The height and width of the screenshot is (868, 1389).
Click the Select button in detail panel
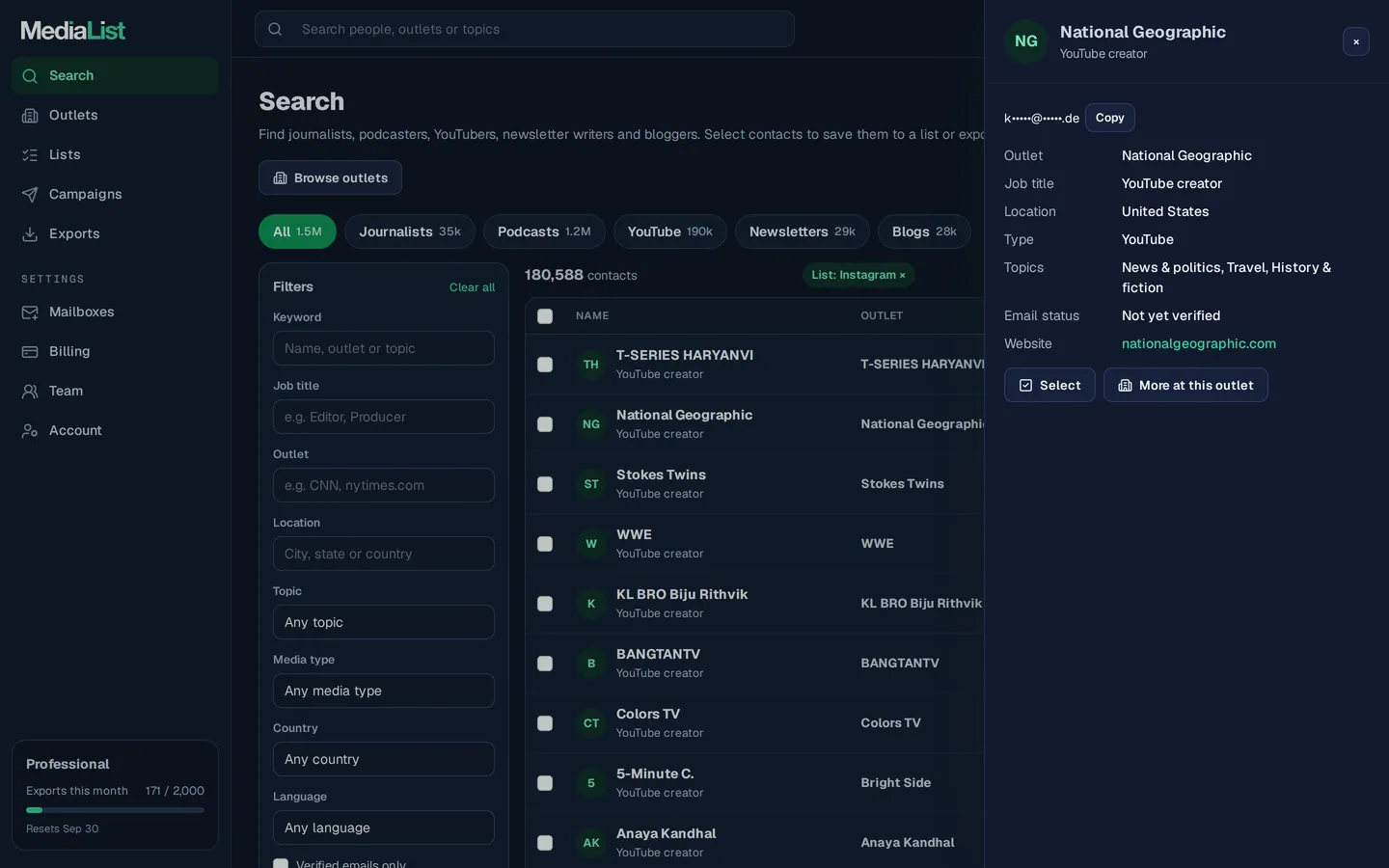(1049, 385)
